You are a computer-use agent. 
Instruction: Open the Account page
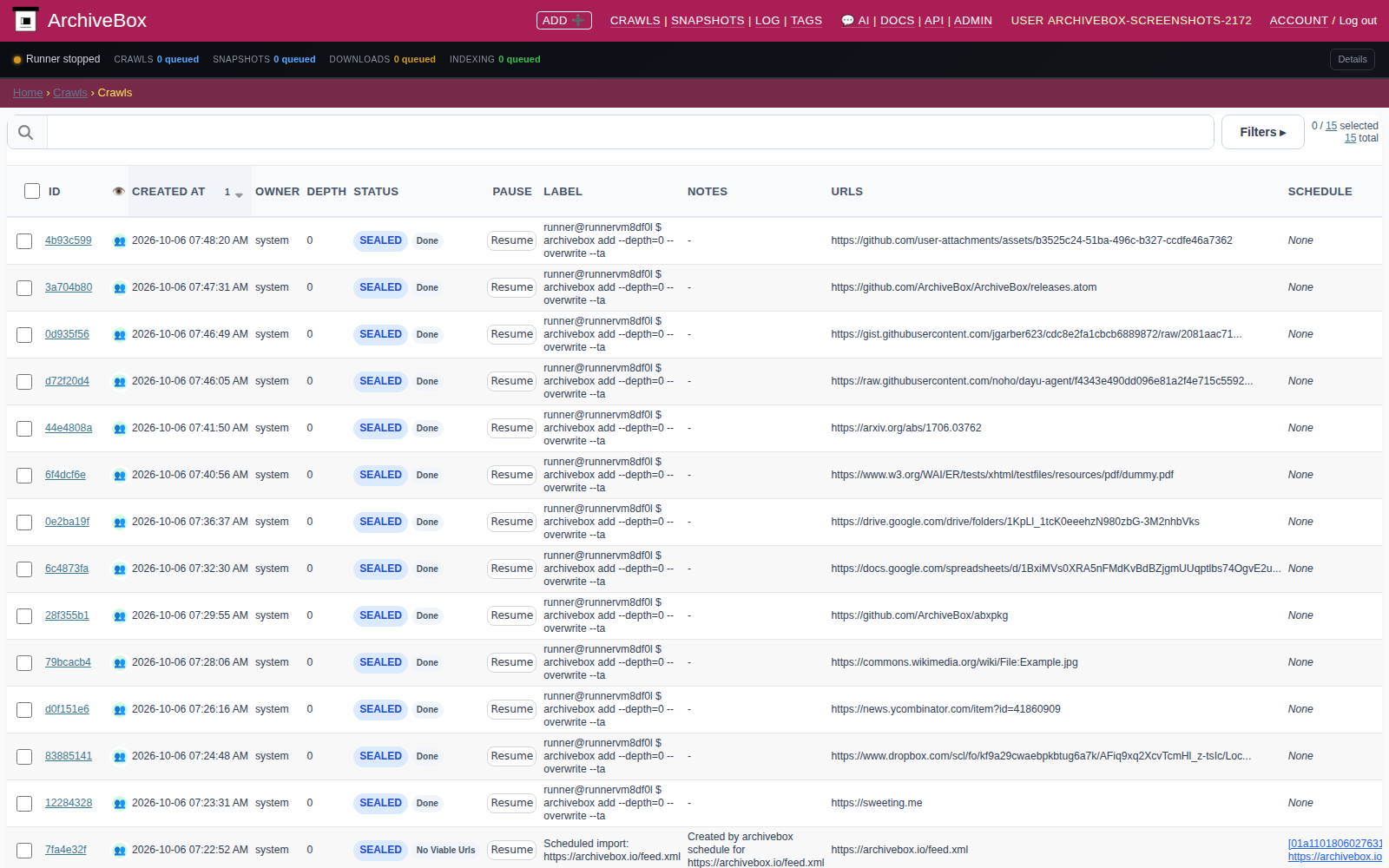pyautogui.click(x=1299, y=20)
